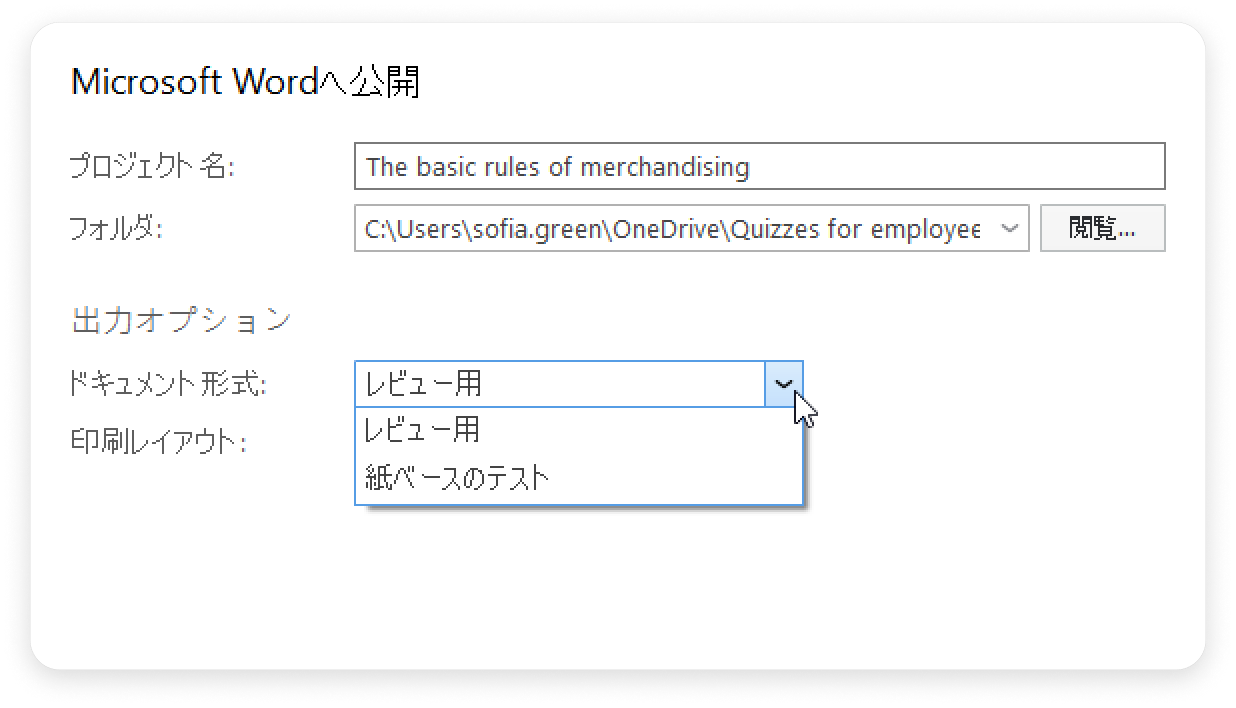The height and width of the screenshot is (708, 1236).
Task: Click the Microsoft Wordへ公開 dialog title
Action: click(245, 82)
